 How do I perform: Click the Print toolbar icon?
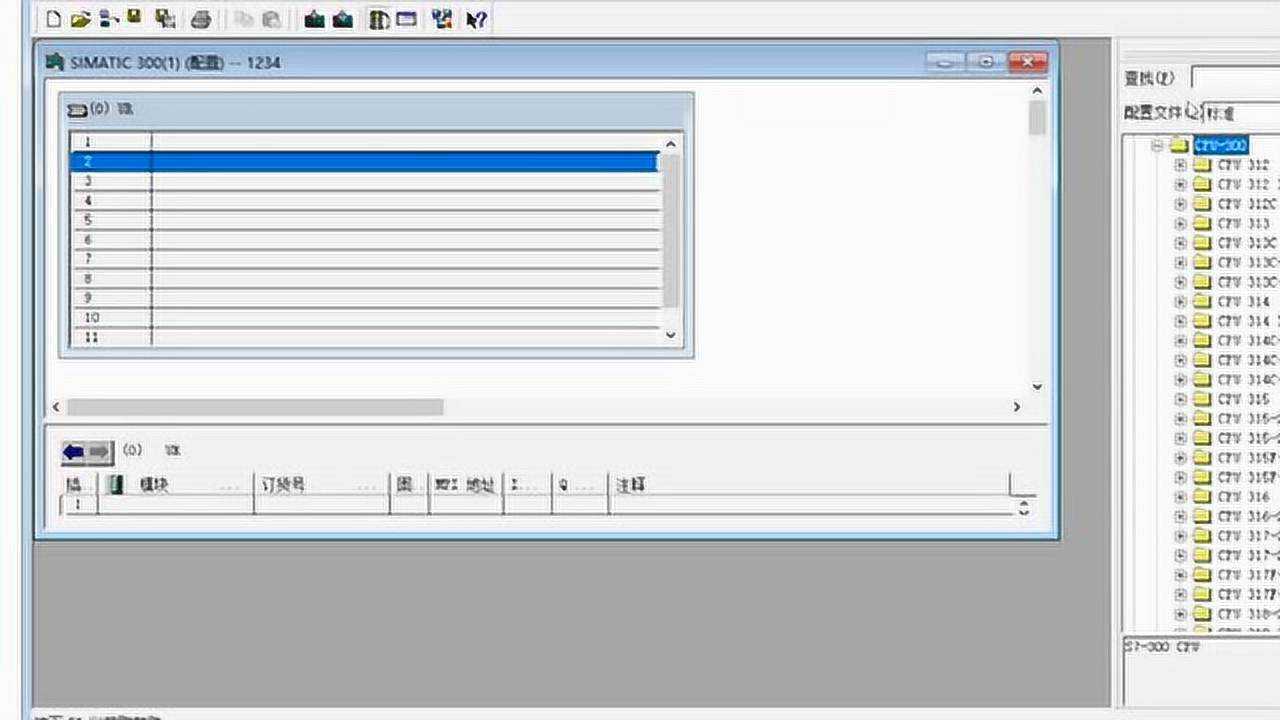[x=201, y=18]
